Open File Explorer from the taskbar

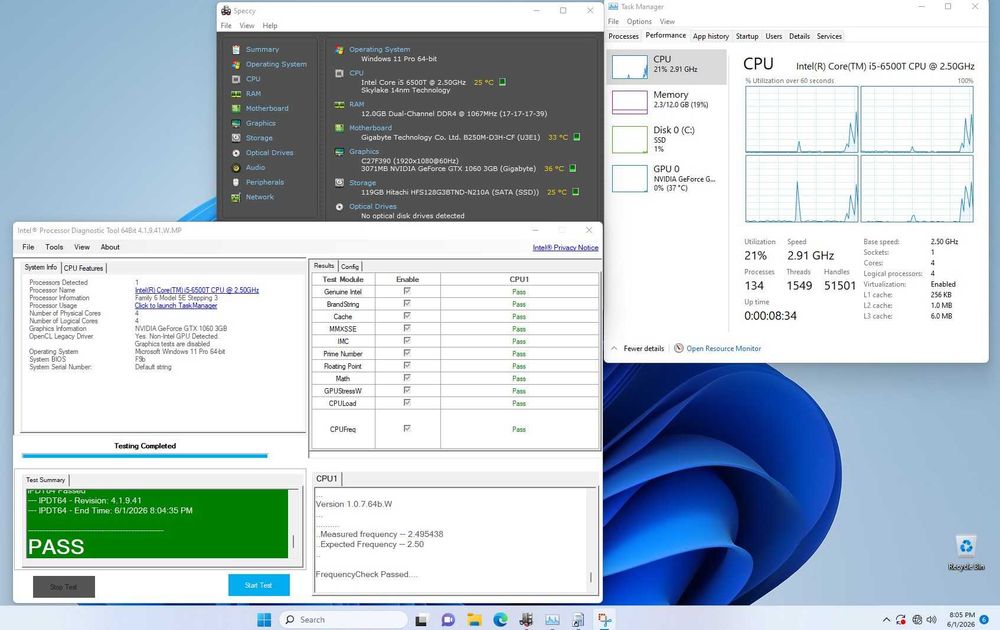click(474, 620)
